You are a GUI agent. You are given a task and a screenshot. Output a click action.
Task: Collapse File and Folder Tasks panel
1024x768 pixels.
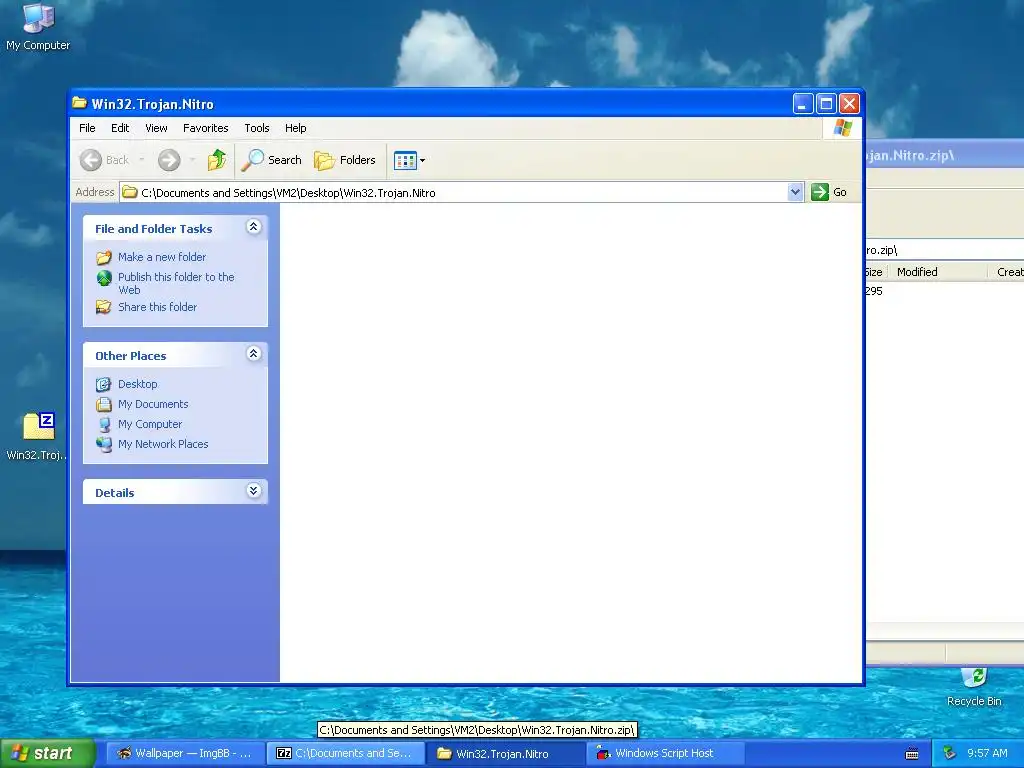(x=253, y=227)
